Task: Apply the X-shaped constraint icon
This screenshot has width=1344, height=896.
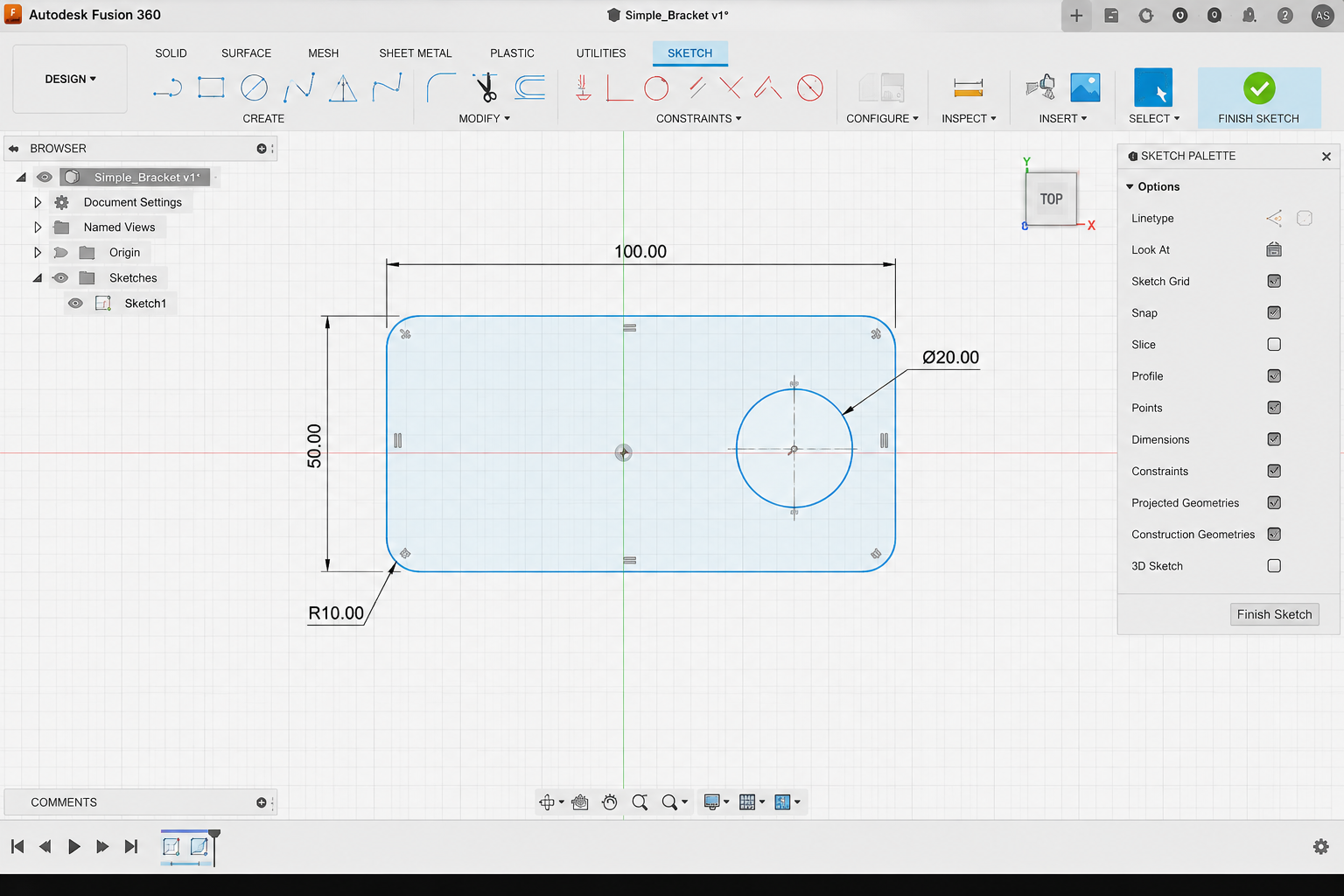Action: tap(731, 87)
